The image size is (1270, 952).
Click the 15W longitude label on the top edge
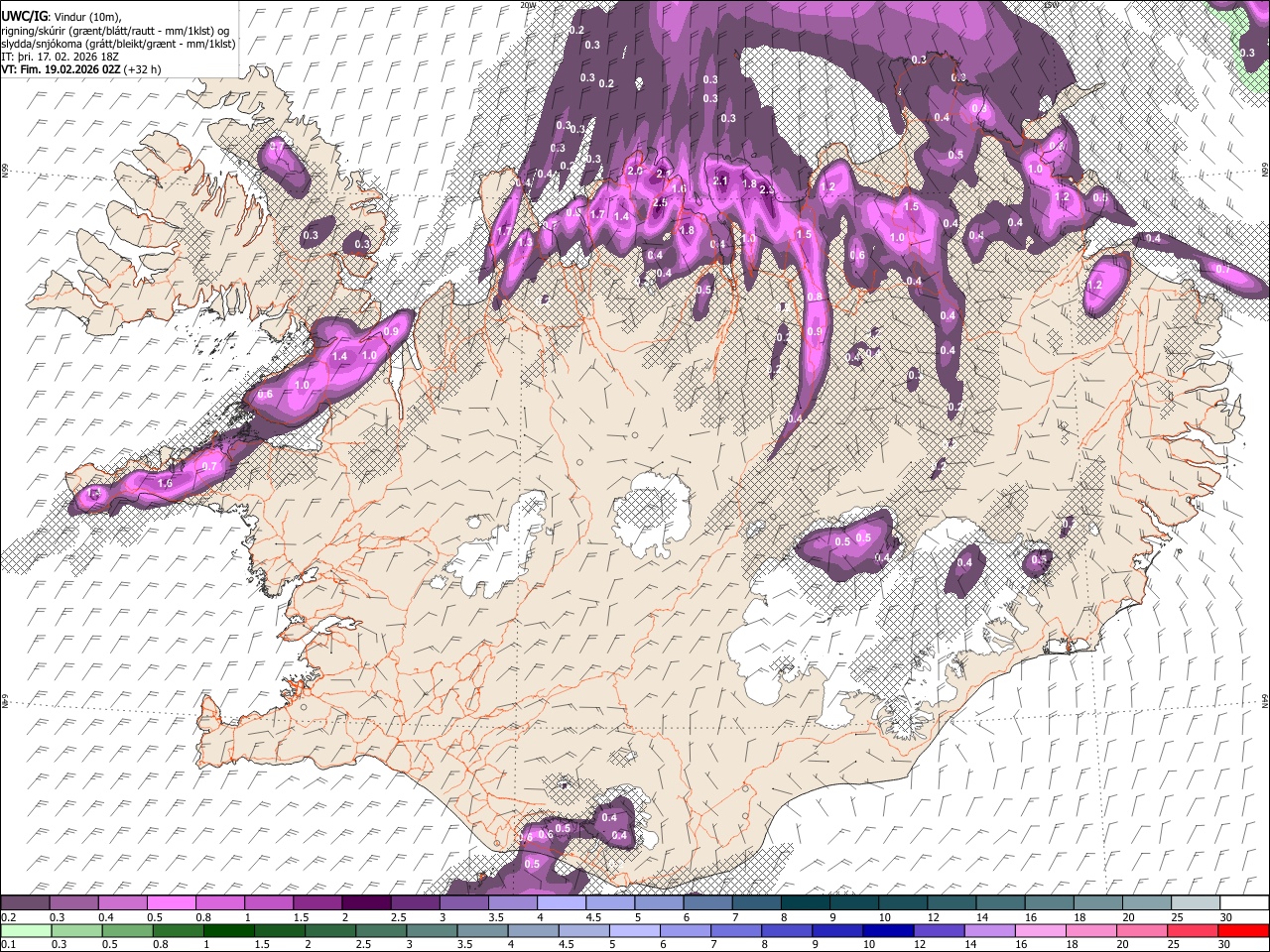click(1053, 5)
